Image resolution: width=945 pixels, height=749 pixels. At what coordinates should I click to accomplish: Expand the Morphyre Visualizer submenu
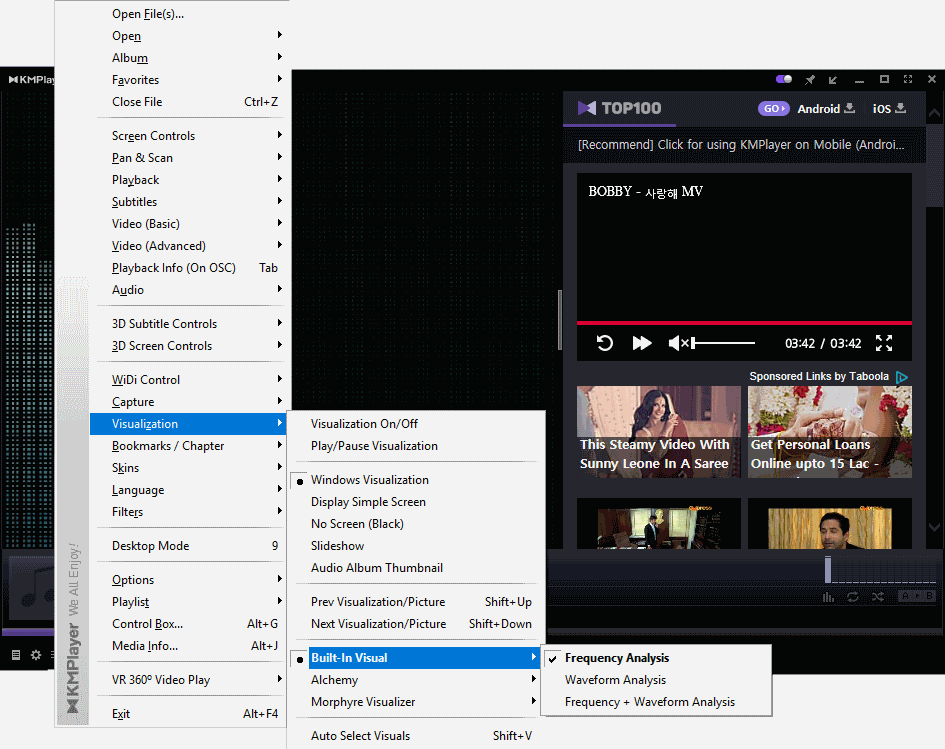(416, 702)
